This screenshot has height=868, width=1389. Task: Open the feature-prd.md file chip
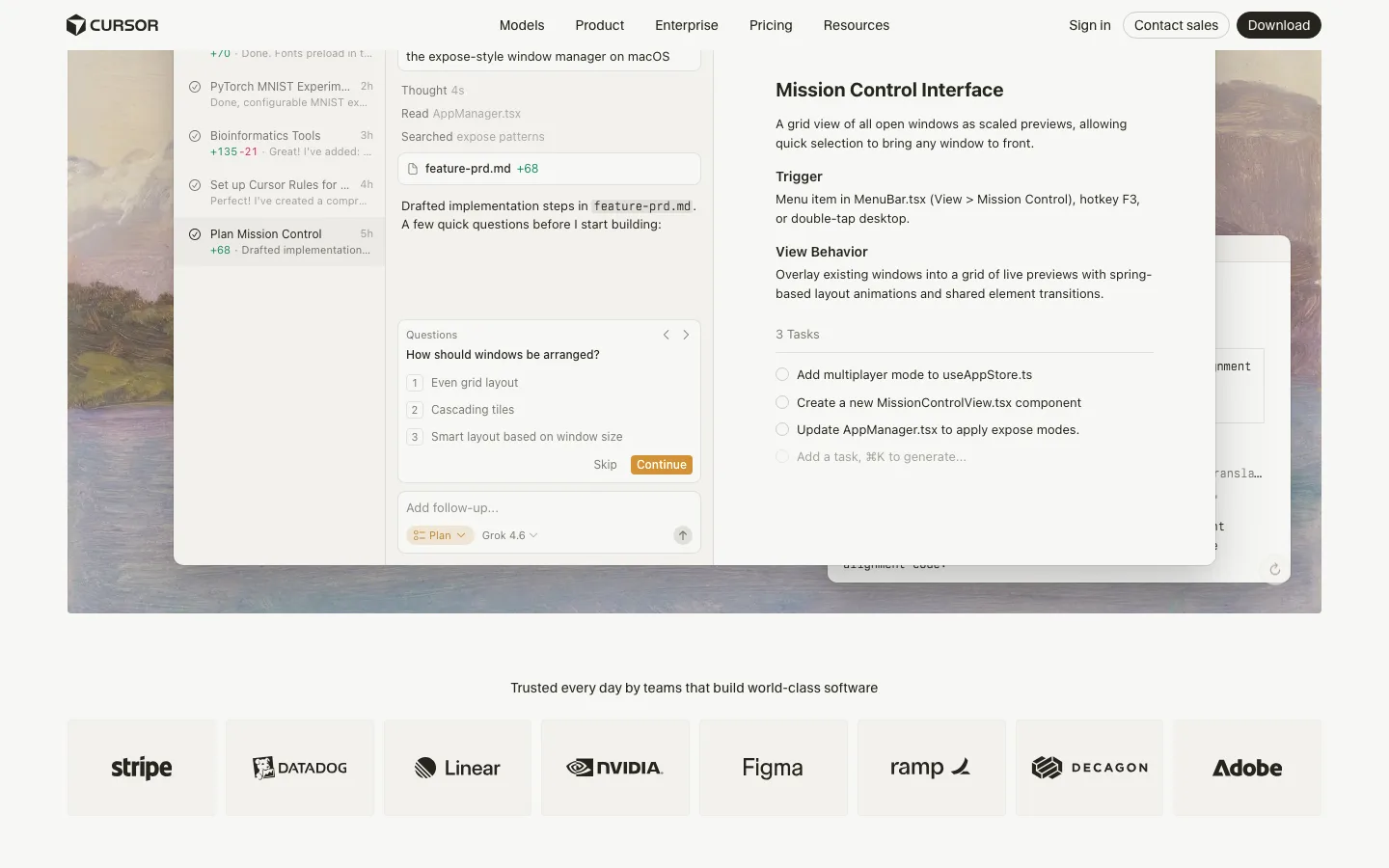coord(549,169)
